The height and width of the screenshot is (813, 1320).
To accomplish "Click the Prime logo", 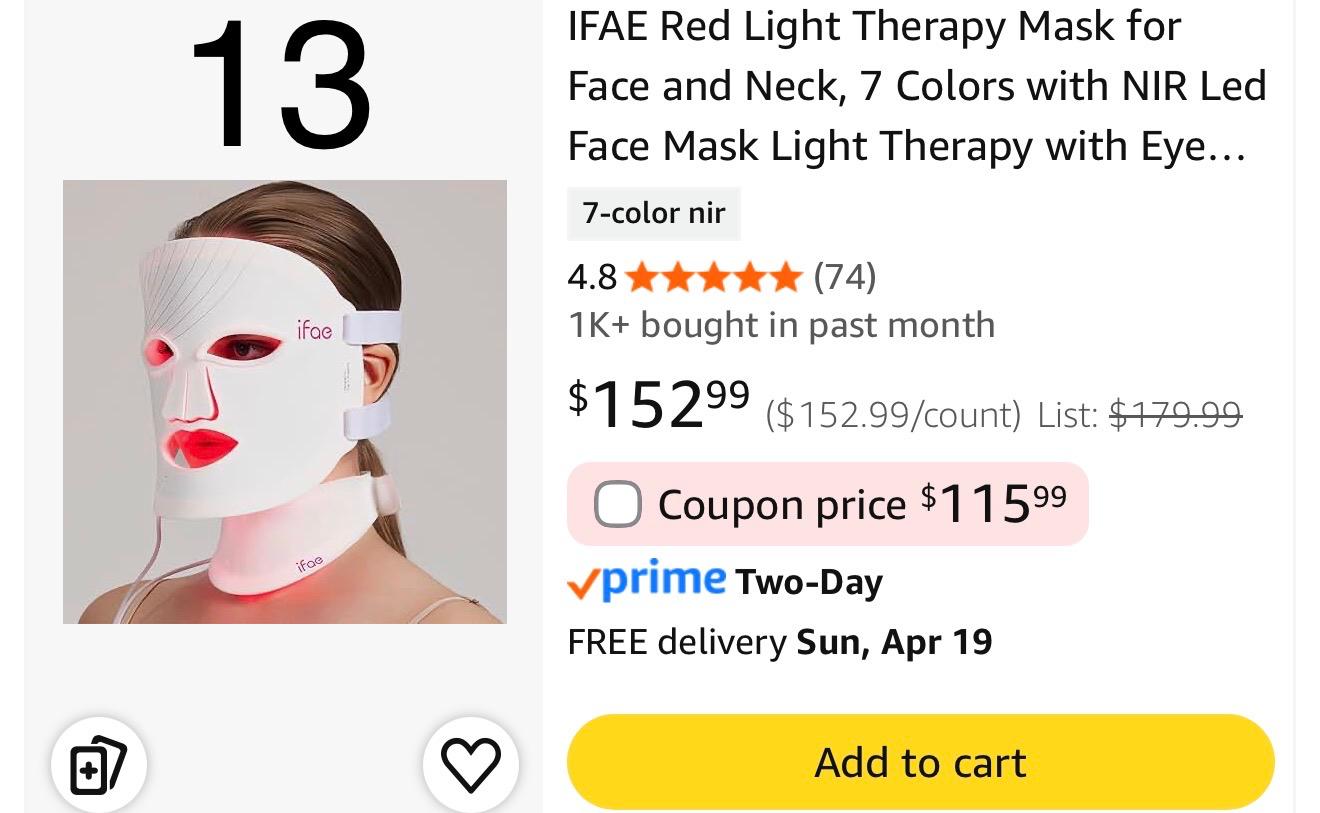I will [665, 579].
